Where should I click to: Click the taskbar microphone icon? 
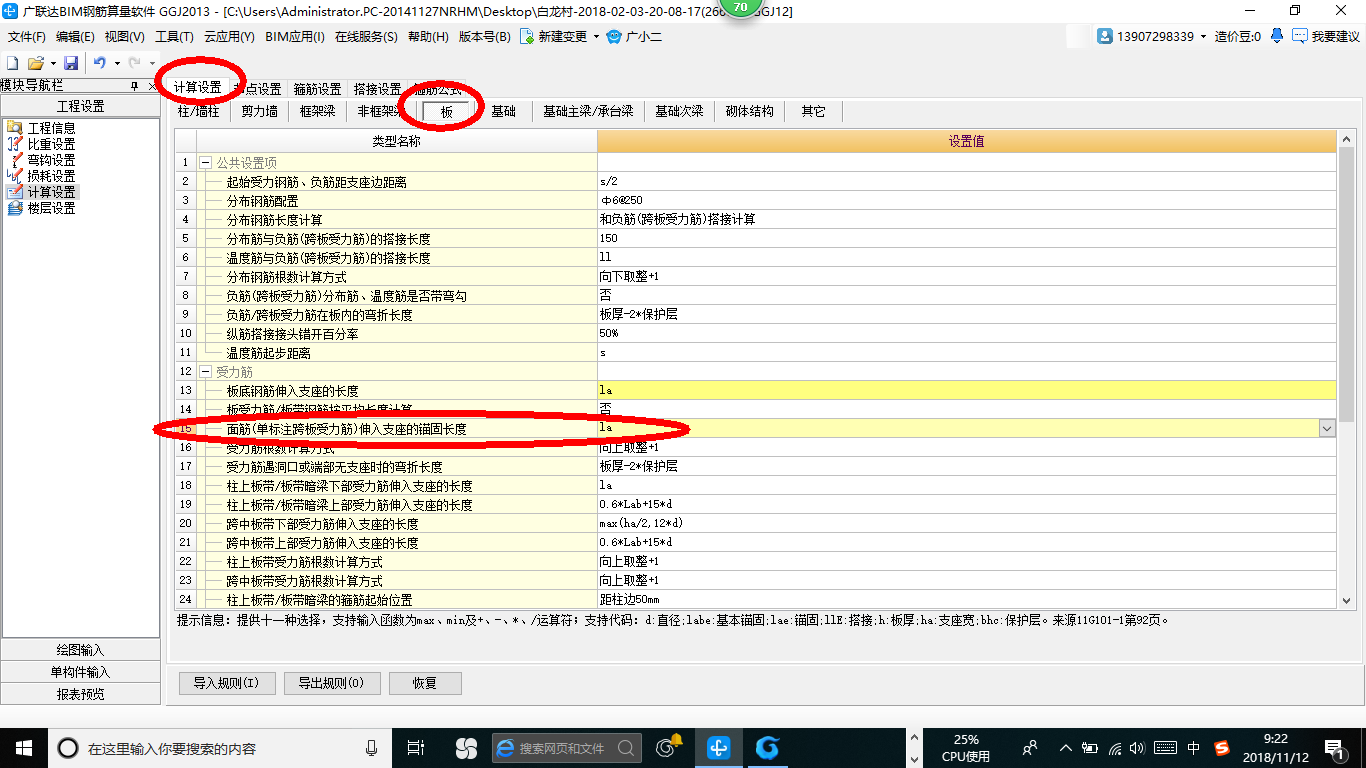(x=371, y=747)
